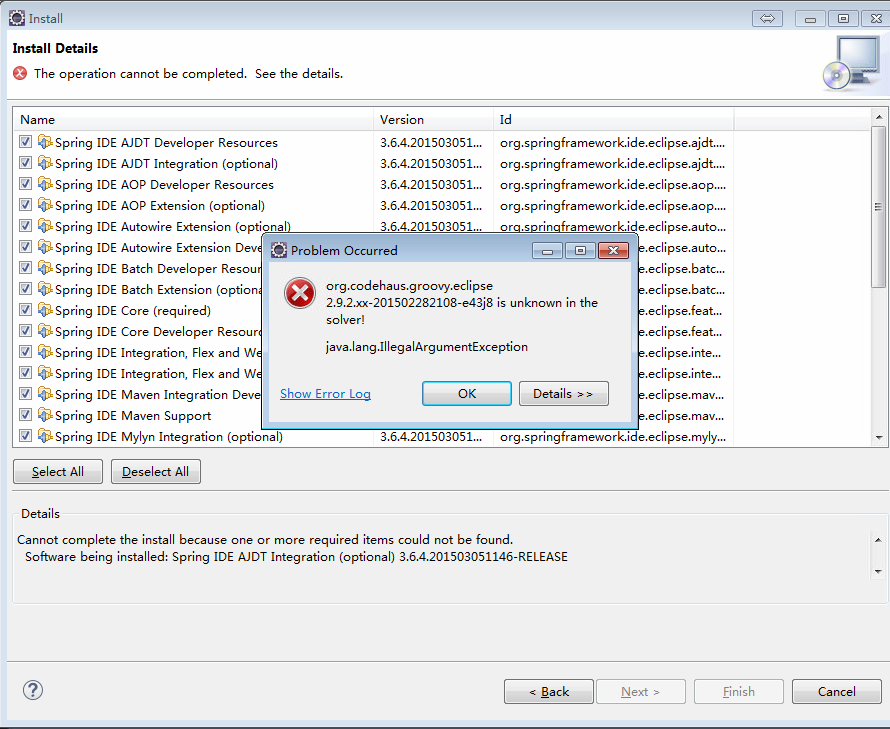Toggle the Spring IDE Mylyn Integration checkbox
Image resolution: width=890 pixels, height=729 pixels.
pos(25,435)
